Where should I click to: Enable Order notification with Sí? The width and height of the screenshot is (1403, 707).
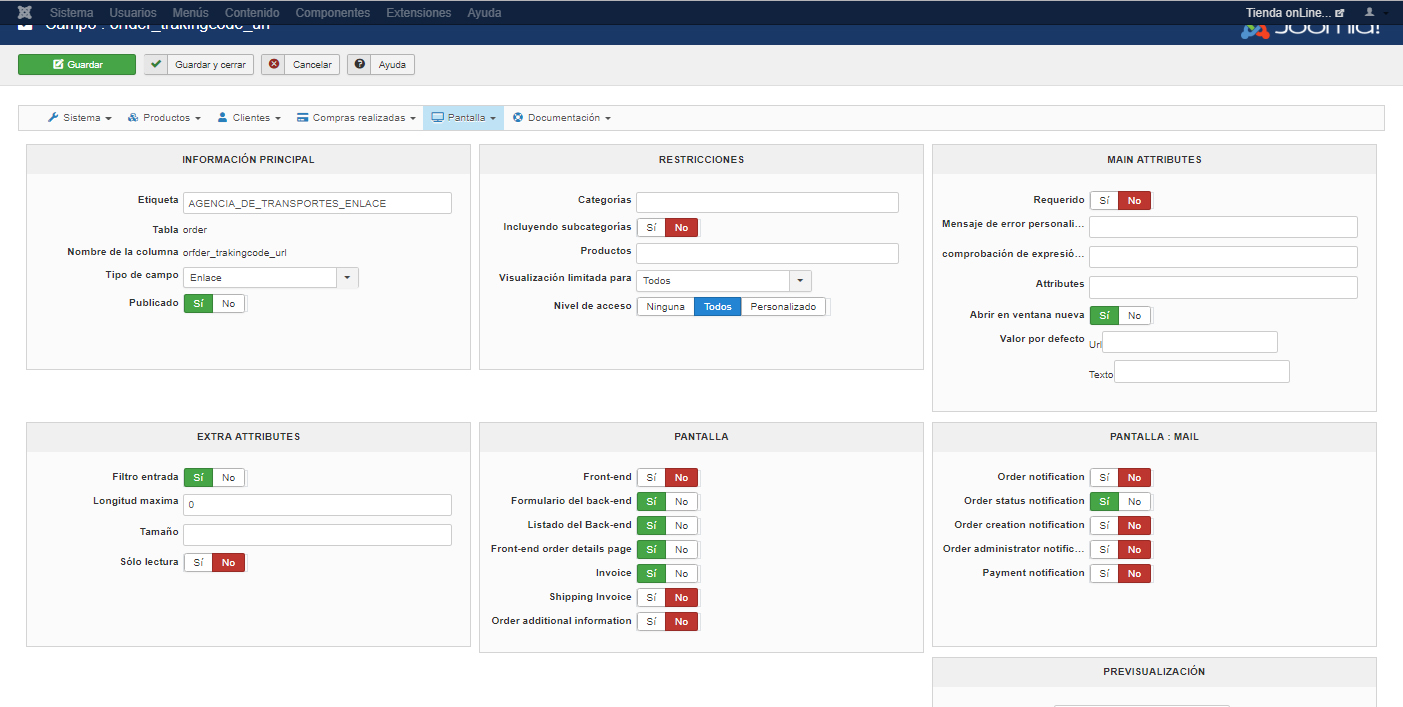[1104, 478]
